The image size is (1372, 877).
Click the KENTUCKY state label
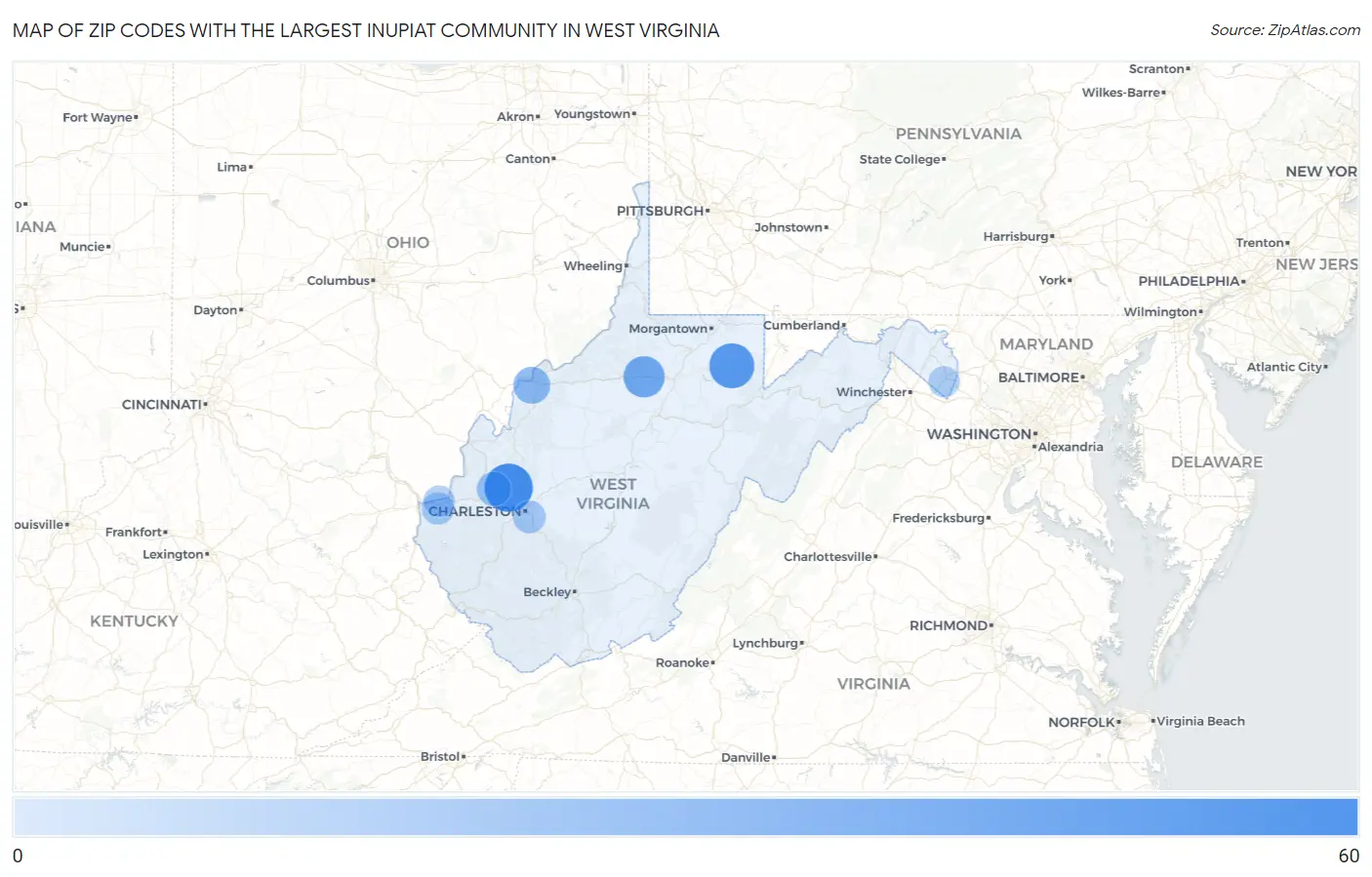[x=134, y=621]
